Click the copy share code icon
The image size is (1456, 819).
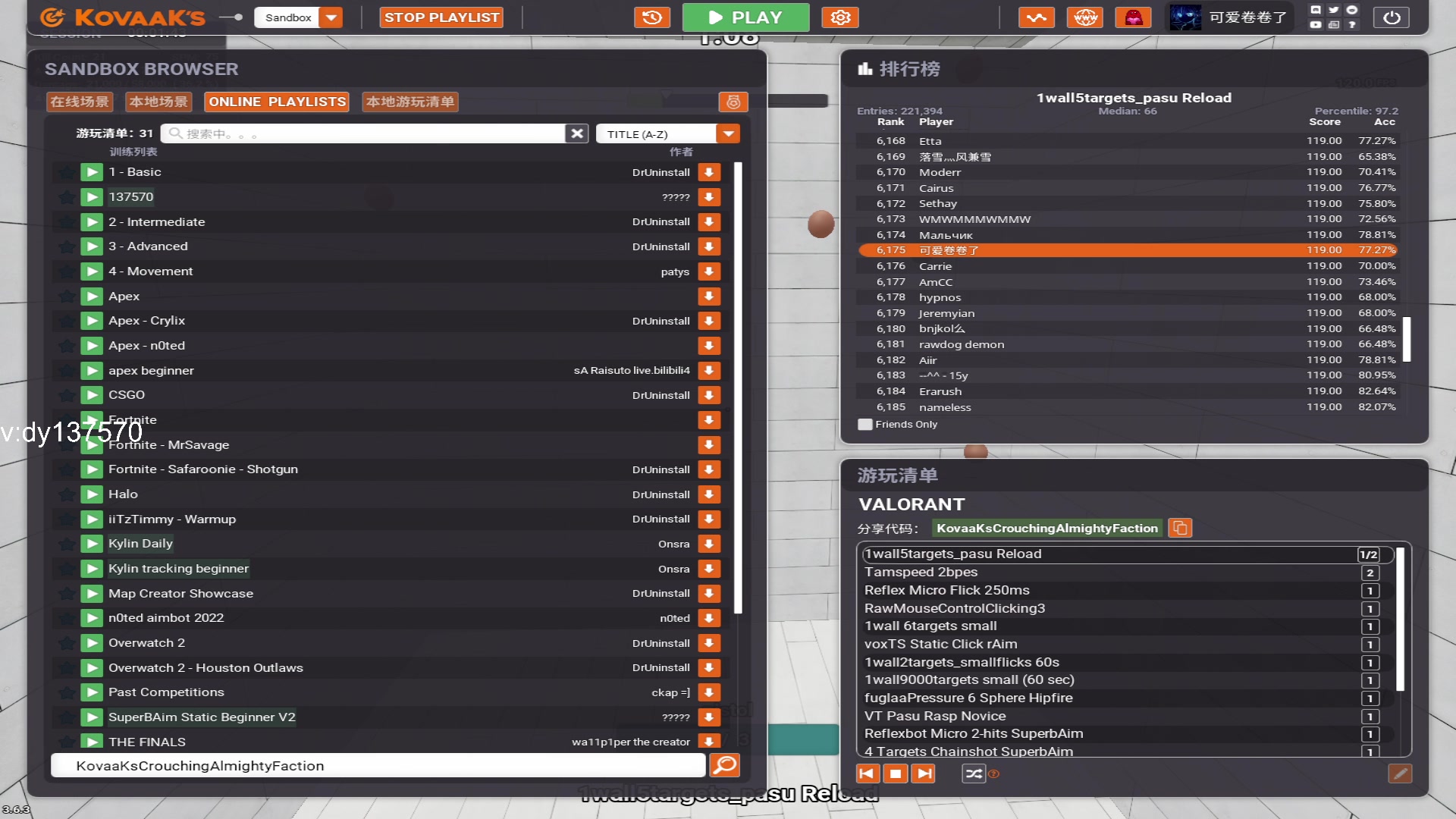[1180, 527]
